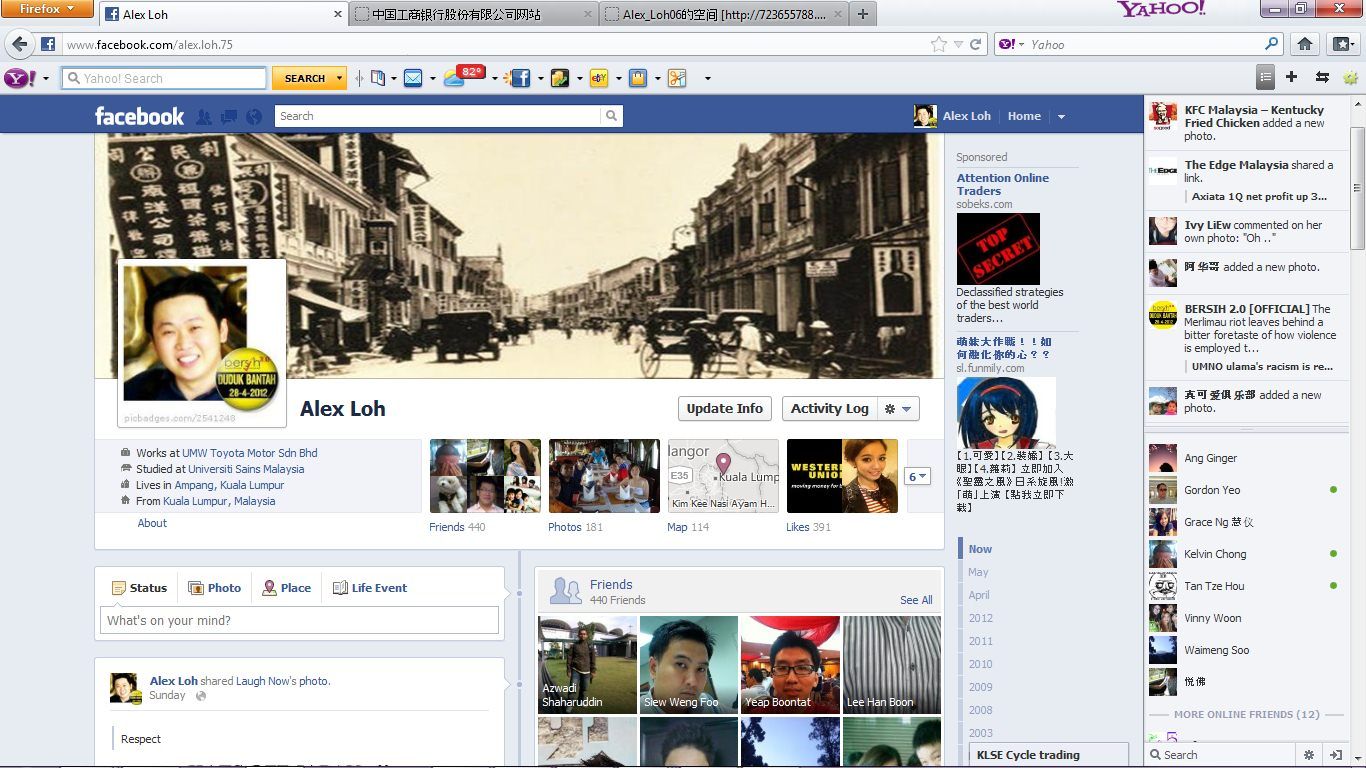Jump to 2012 on timeline
This screenshot has width=1366, height=768.
click(981, 618)
